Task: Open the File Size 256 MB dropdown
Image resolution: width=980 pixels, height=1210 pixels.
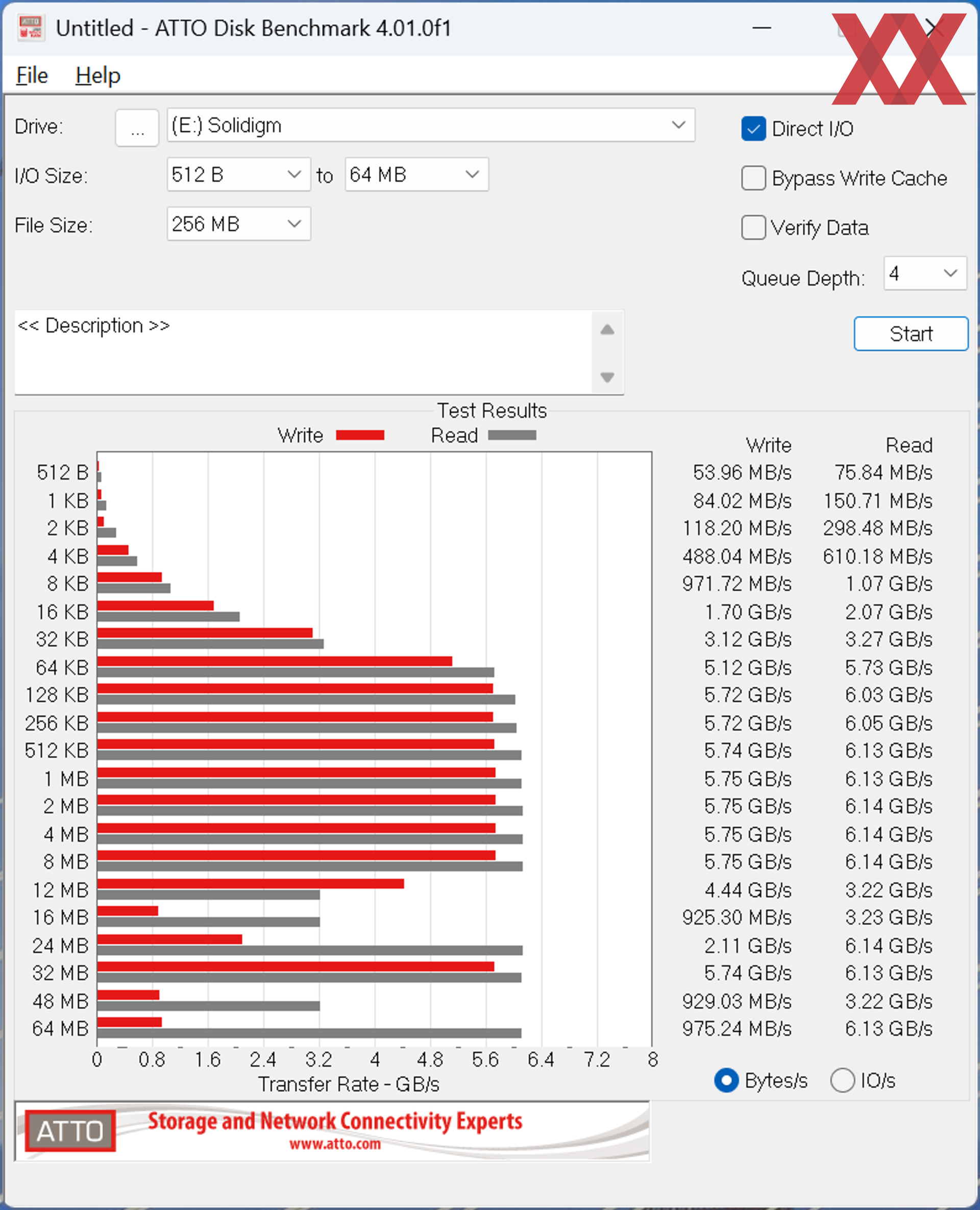Action: click(x=239, y=224)
